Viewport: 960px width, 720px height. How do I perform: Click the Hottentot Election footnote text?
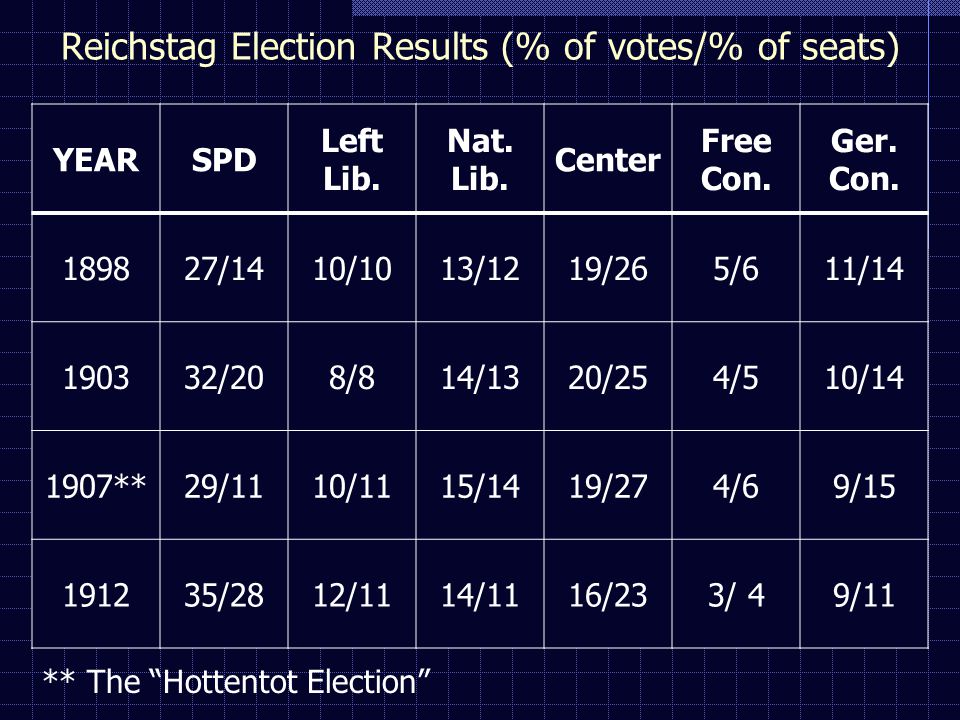tap(236, 681)
